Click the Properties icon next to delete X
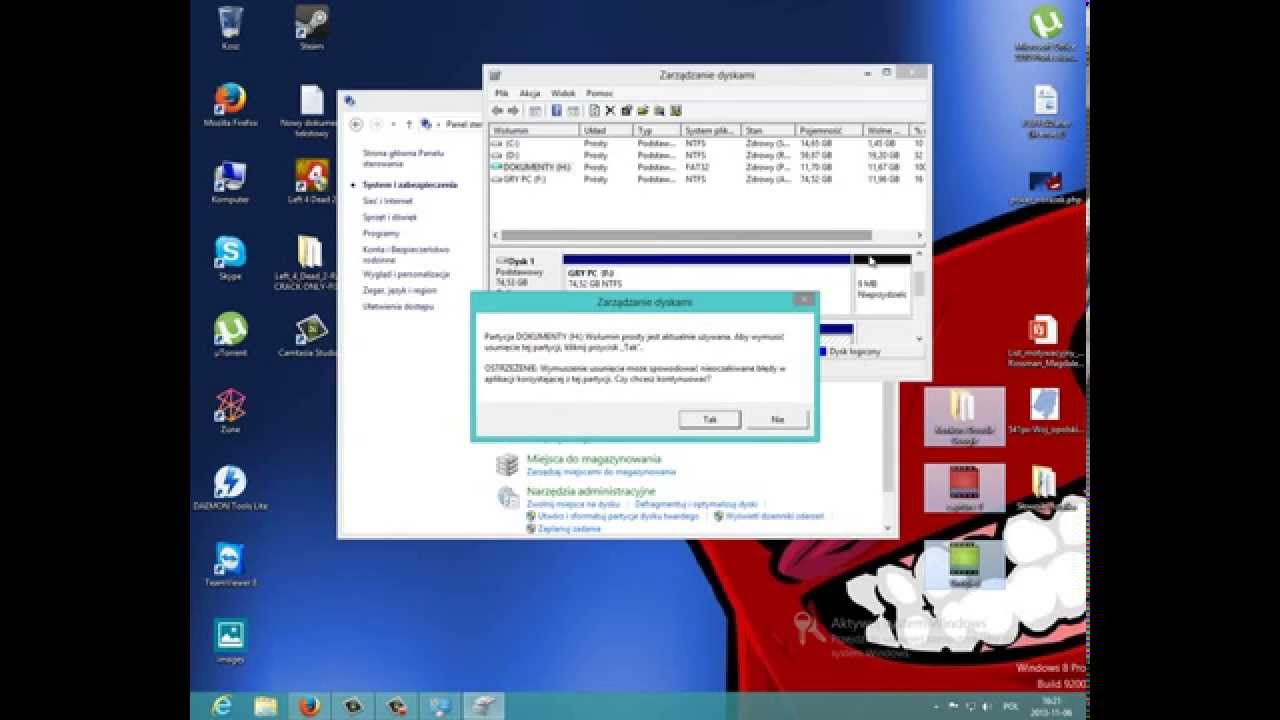The width and height of the screenshot is (1280, 720). 627,110
